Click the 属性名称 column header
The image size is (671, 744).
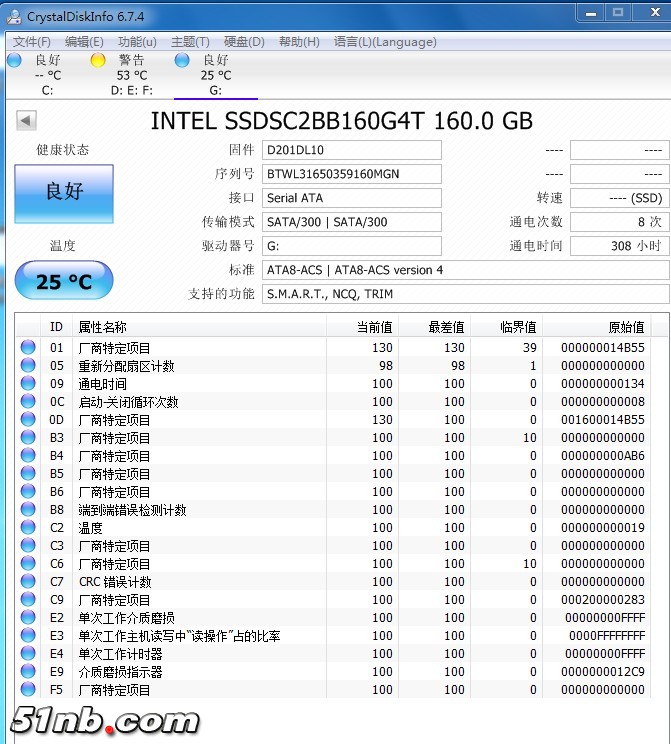(x=200, y=327)
